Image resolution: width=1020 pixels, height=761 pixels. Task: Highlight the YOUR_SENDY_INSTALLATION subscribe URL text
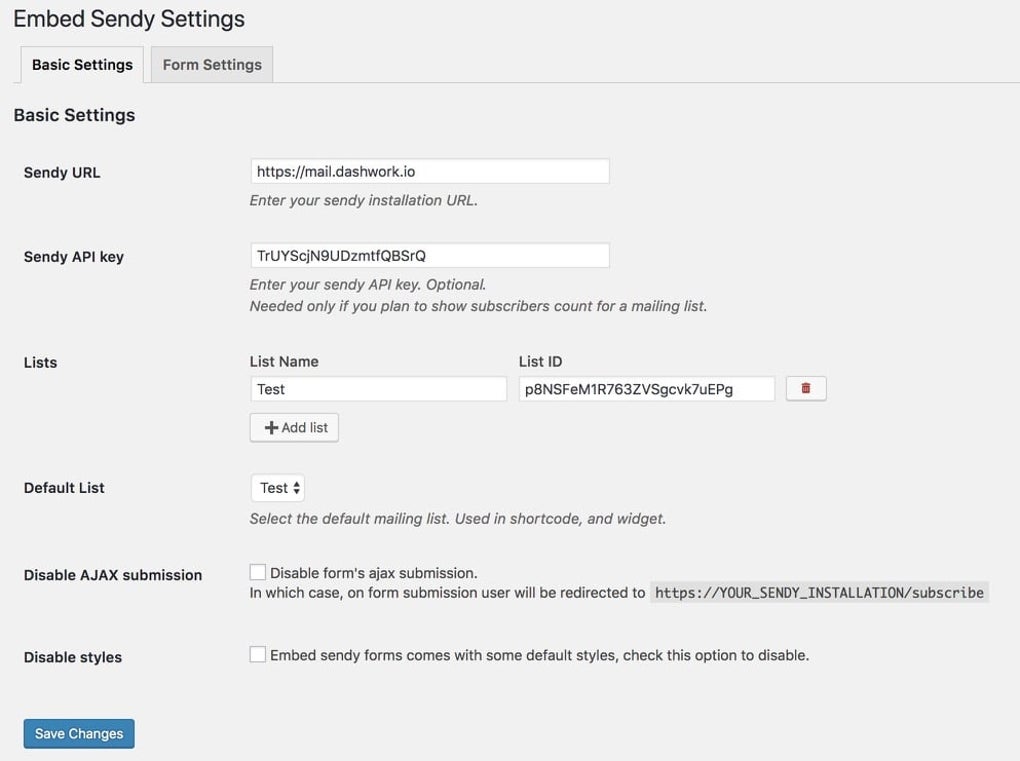[x=820, y=592]
